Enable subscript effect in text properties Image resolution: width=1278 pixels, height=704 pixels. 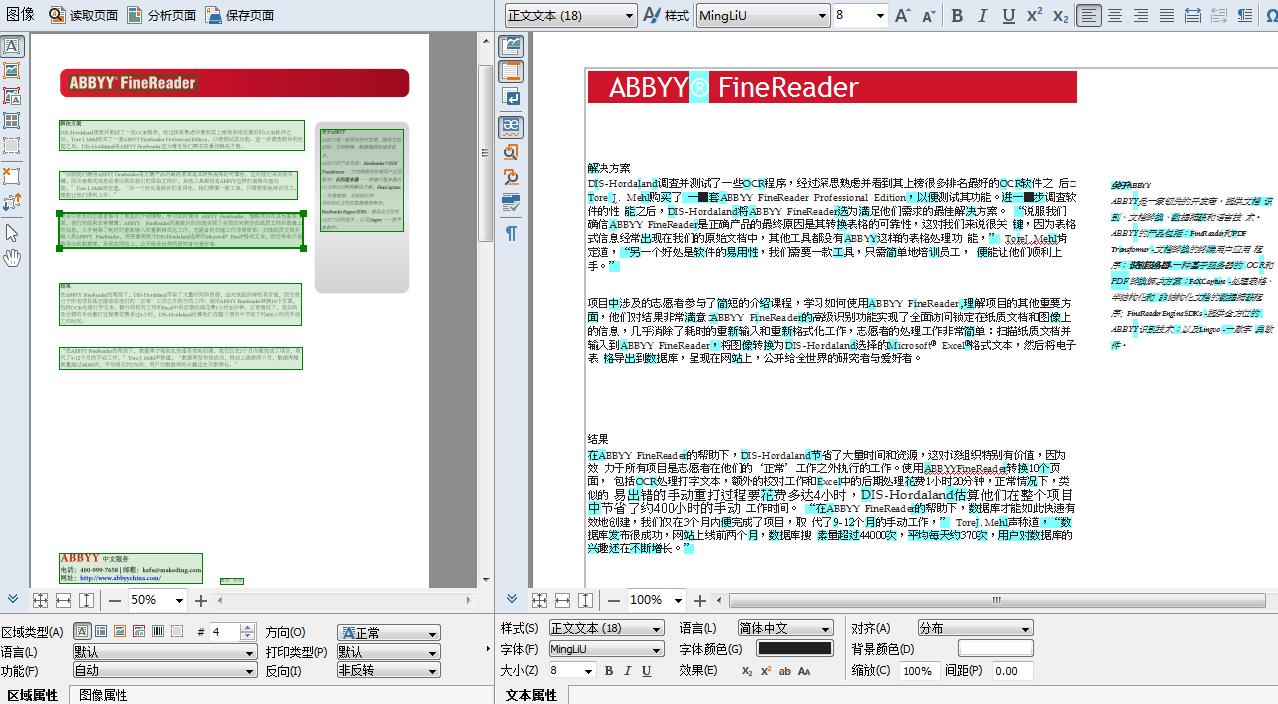[746, 669]
